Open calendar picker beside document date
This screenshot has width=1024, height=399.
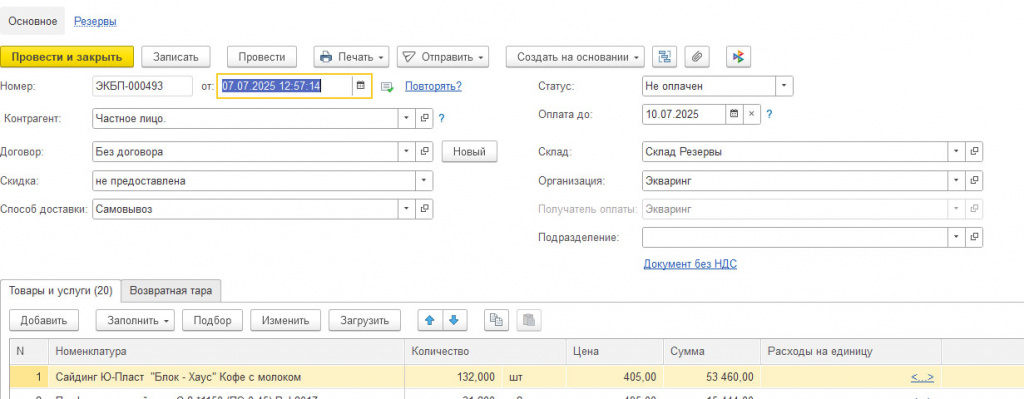pyautogui.click(x=360, y=86)
